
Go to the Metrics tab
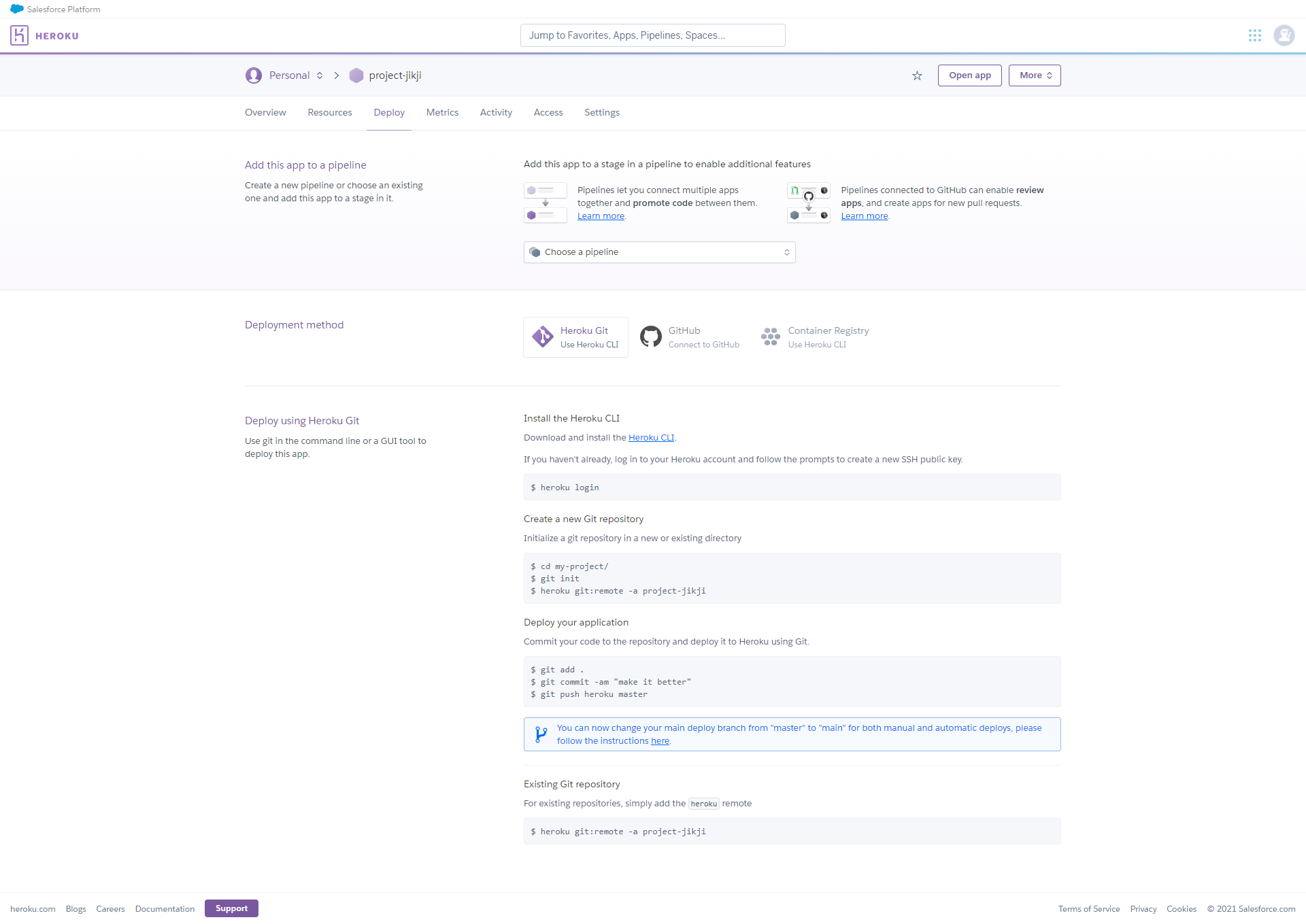(x=442, y=113)
